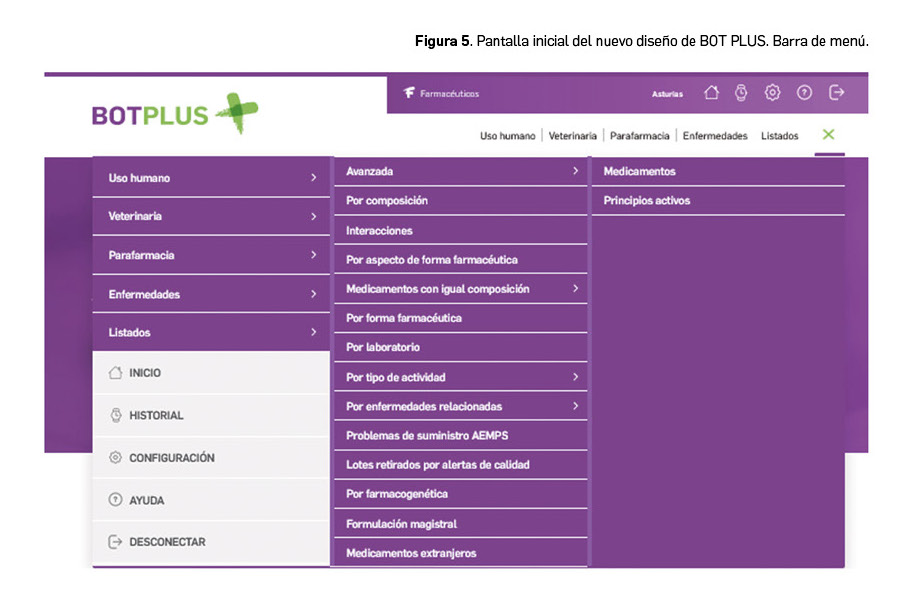Click DESCONECTAR in the side menu
The image size is (912, 605).
click(166, 542)
